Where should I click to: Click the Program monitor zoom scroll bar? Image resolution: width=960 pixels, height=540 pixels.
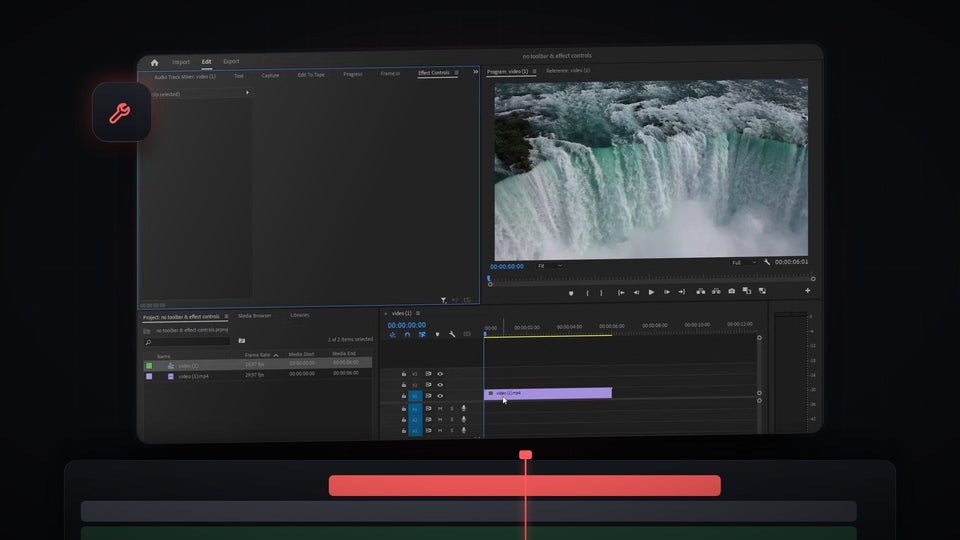point(651,282)
